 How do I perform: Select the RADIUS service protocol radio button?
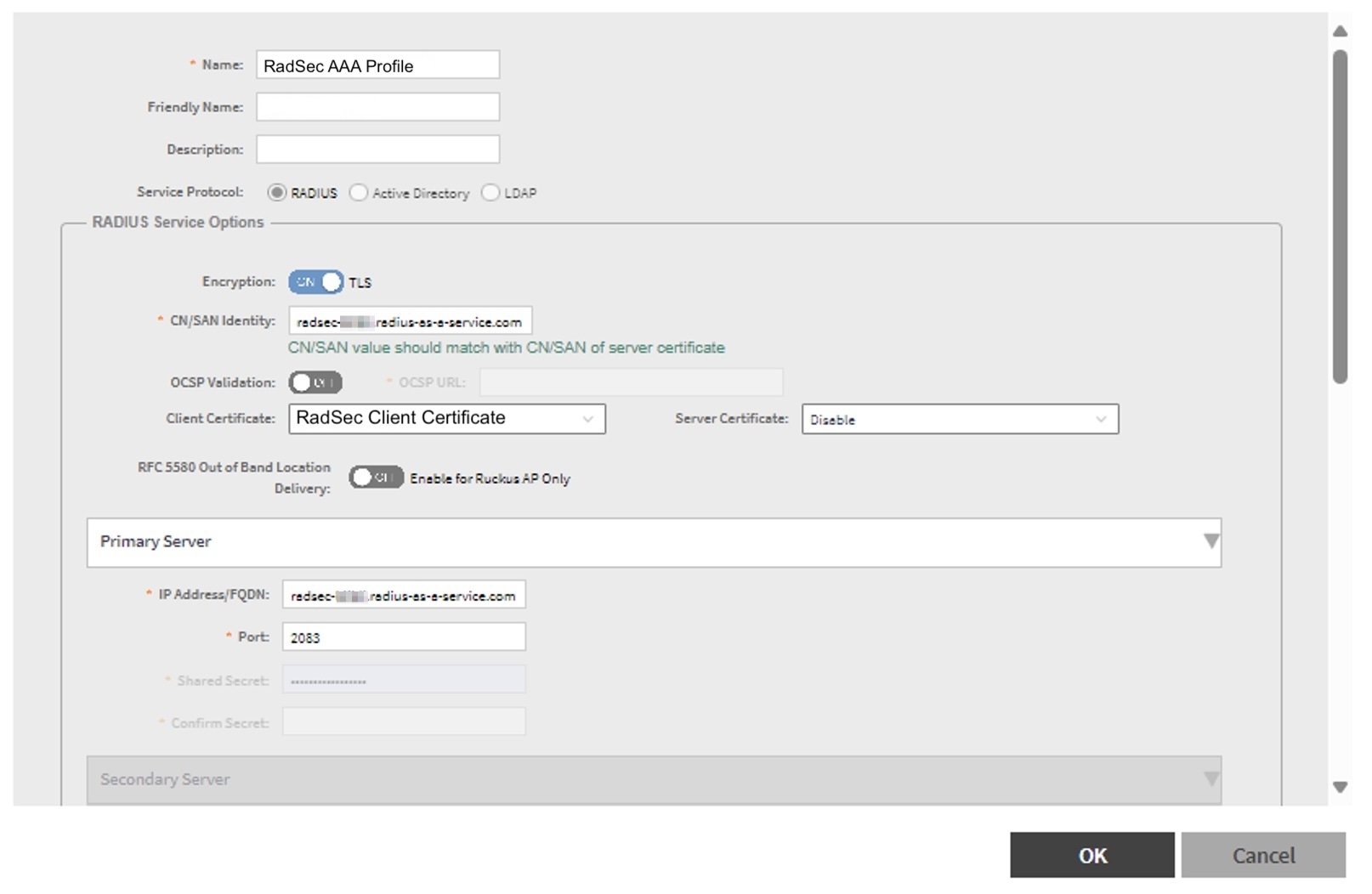pyautogui.click(x=276, y=193)
